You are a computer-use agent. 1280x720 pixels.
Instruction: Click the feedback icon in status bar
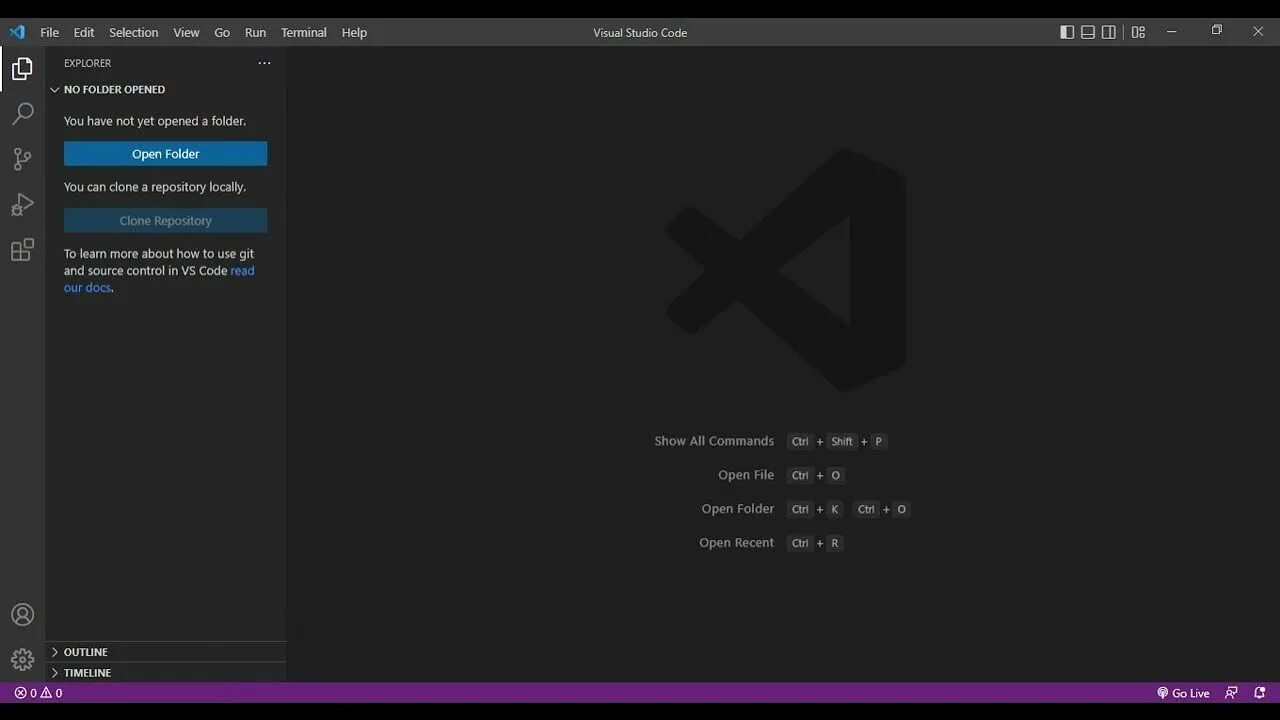[x=1231, y=693]
